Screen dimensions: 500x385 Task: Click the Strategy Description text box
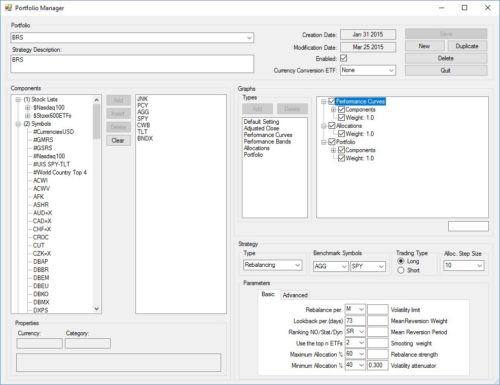pyautogui.click(x=132, y=64)
